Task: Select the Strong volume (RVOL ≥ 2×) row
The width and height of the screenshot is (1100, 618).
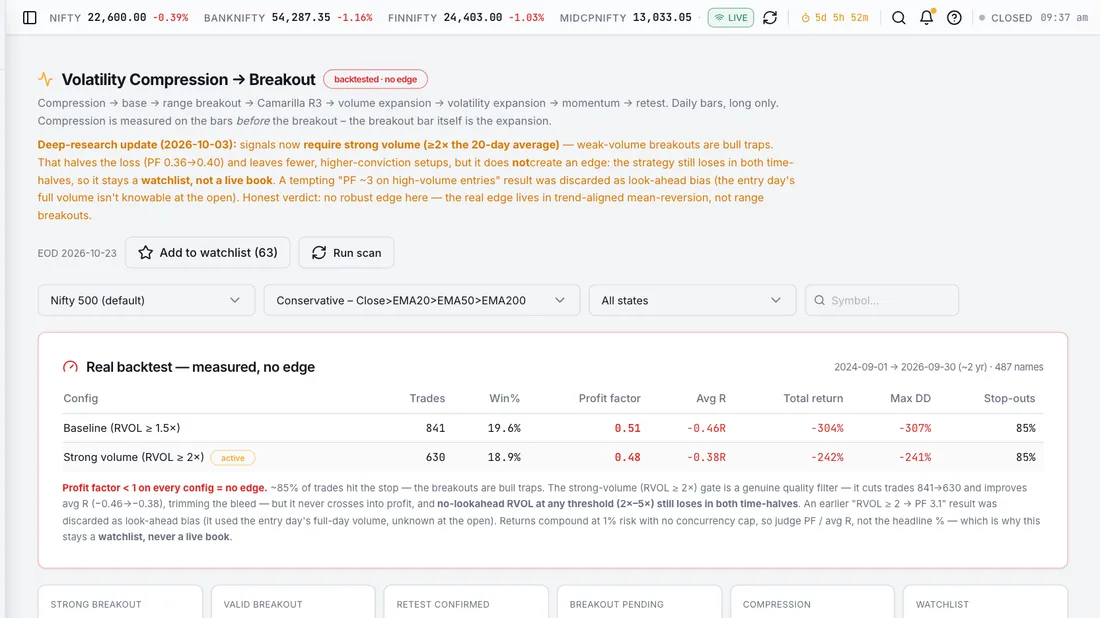Action: point(553,457)
